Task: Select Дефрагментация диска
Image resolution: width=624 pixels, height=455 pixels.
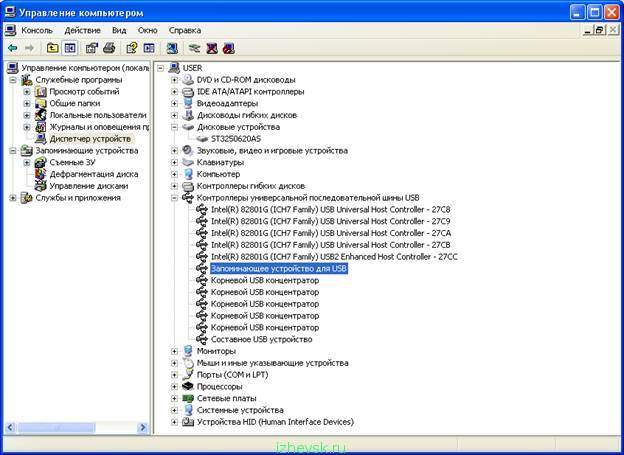Action: [x=94, y=174]
